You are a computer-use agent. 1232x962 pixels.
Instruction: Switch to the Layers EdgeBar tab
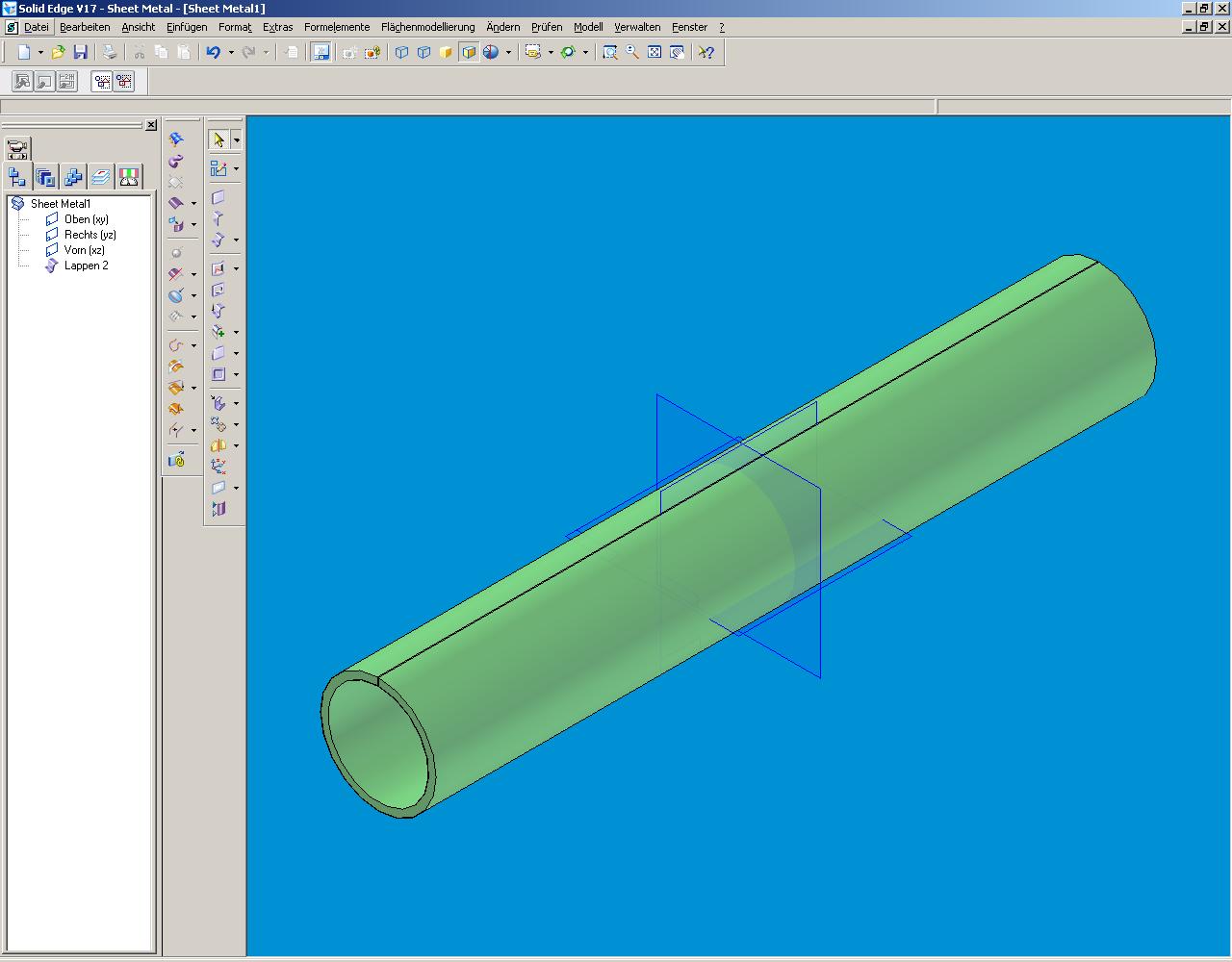tap(101, 176)
